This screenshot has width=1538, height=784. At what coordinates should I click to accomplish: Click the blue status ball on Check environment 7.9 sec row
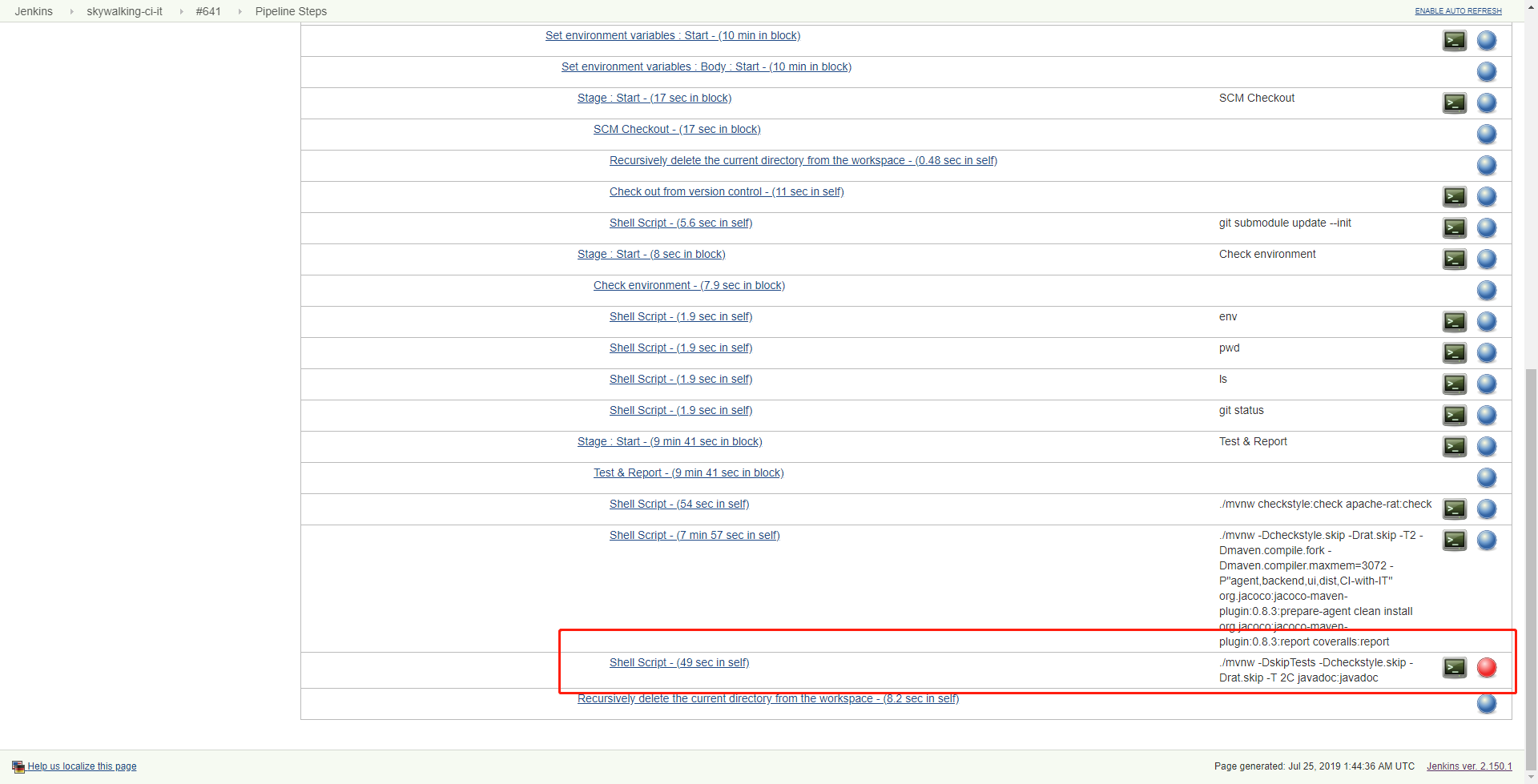pos(1487,291)
